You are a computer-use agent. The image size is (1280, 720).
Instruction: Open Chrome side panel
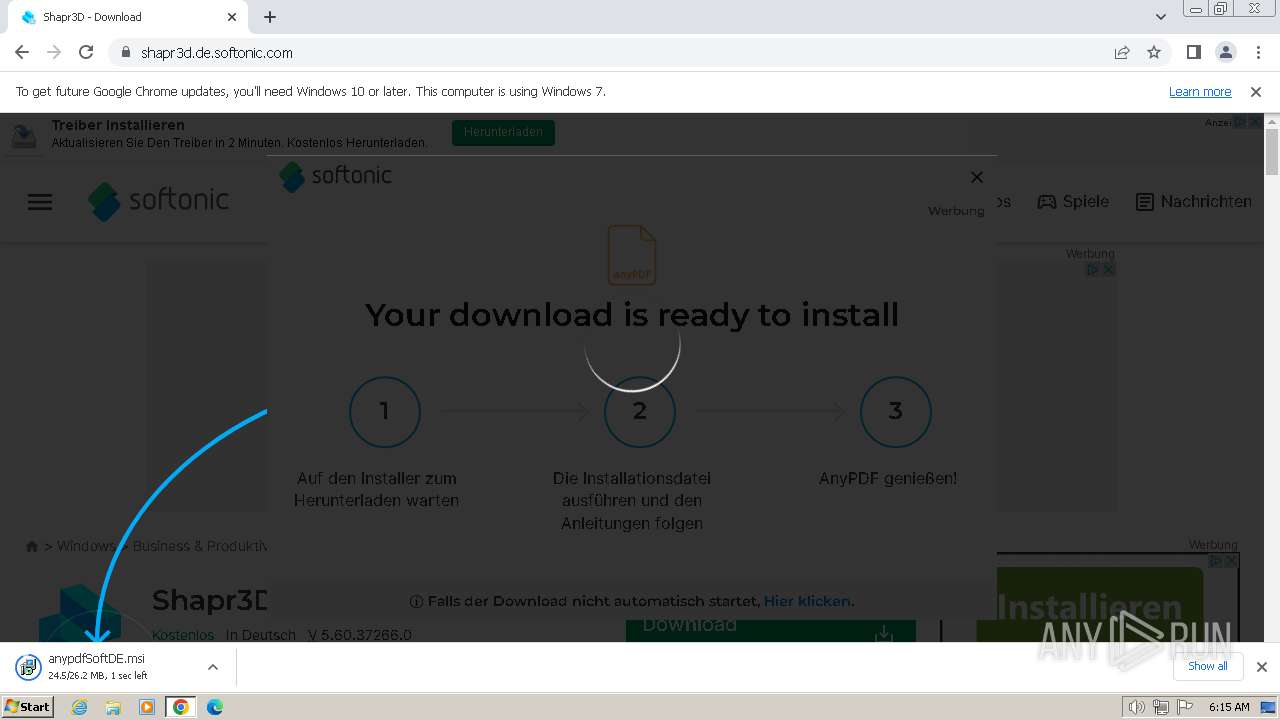[1193, 52]
